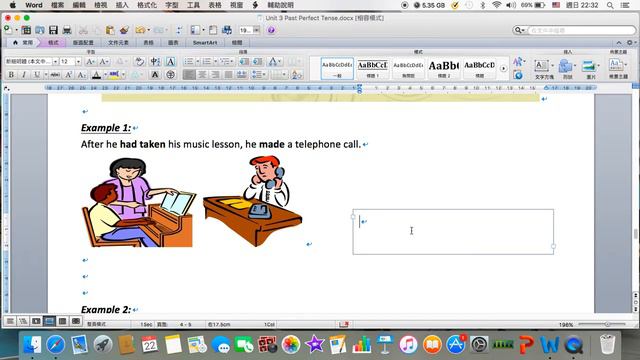
Task: Click the Decrease Font Size icon
Action: coord(104,62)
